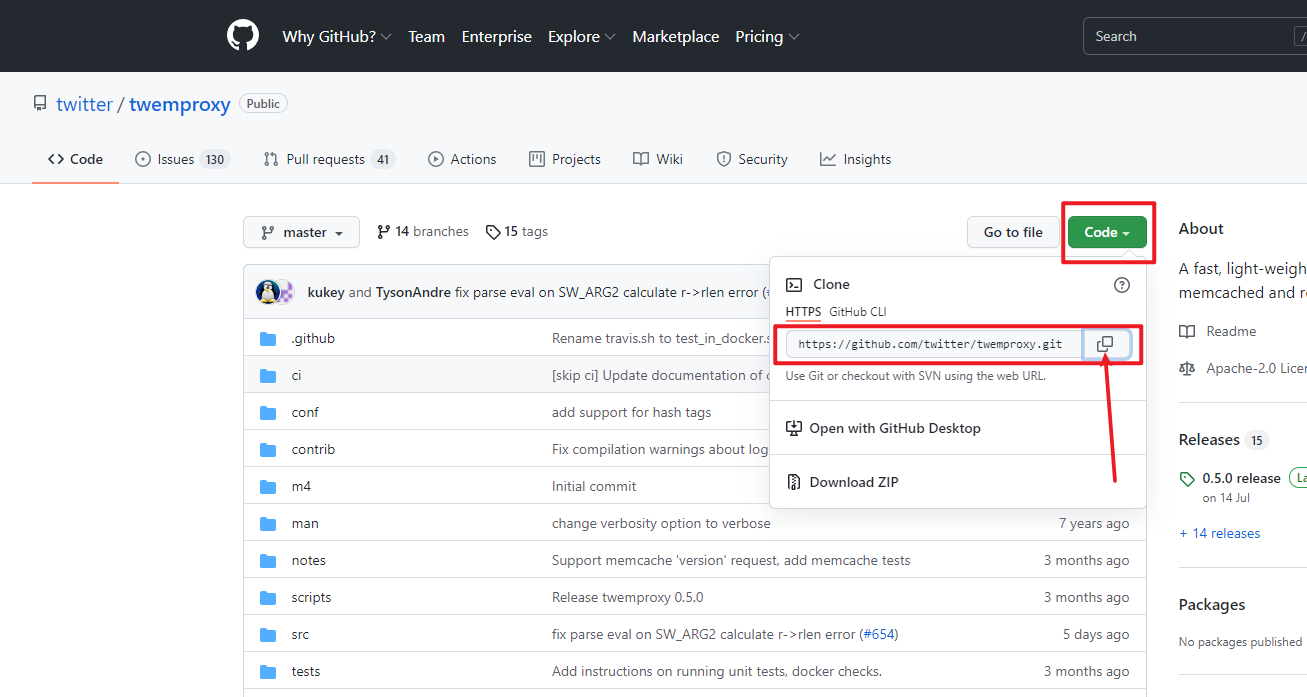1307x697 pixels.
Task: Click the Download ZIP file icon
Action: pos(794,482)
